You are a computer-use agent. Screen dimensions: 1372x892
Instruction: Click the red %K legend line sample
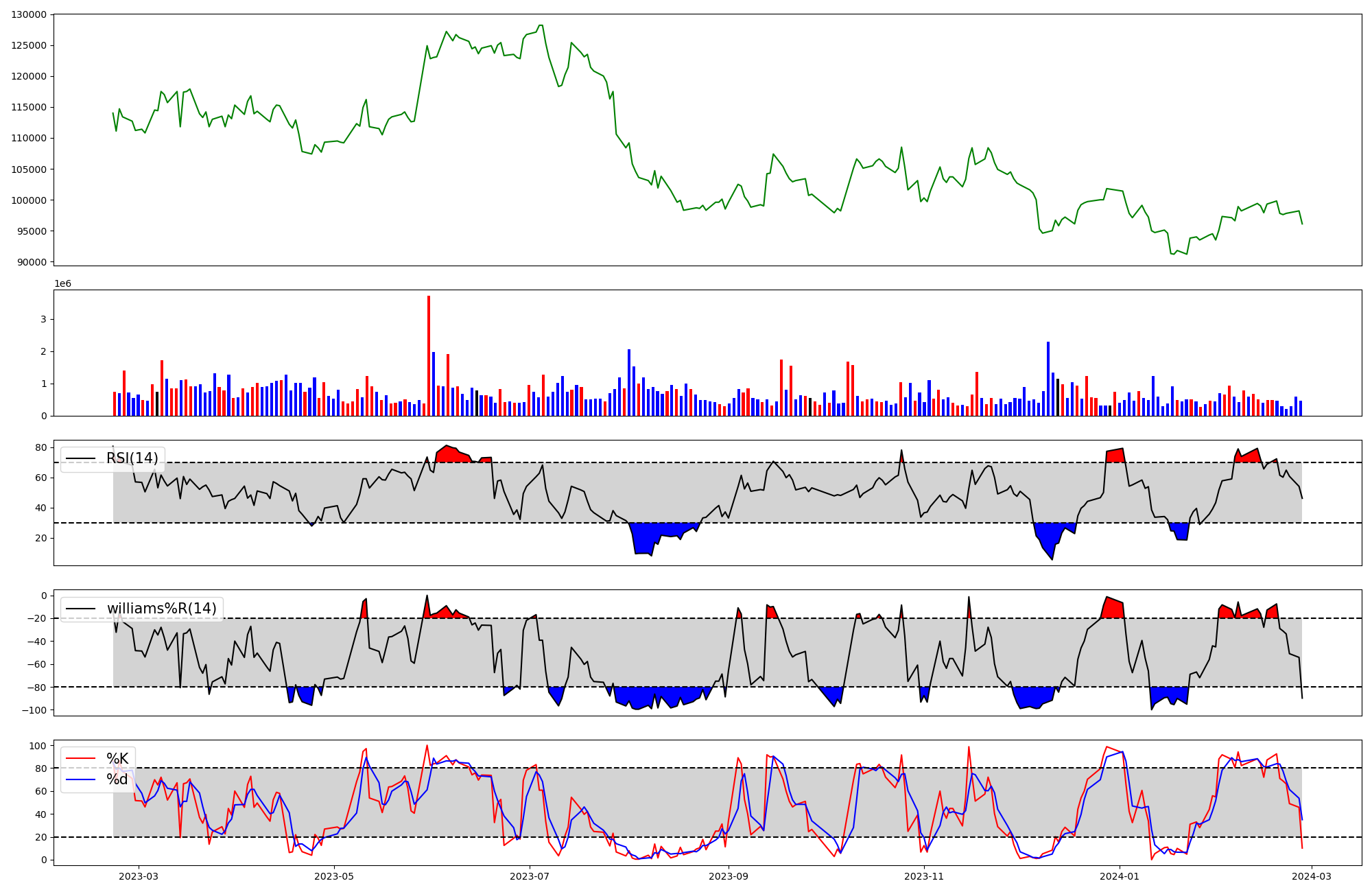point(80,759)
